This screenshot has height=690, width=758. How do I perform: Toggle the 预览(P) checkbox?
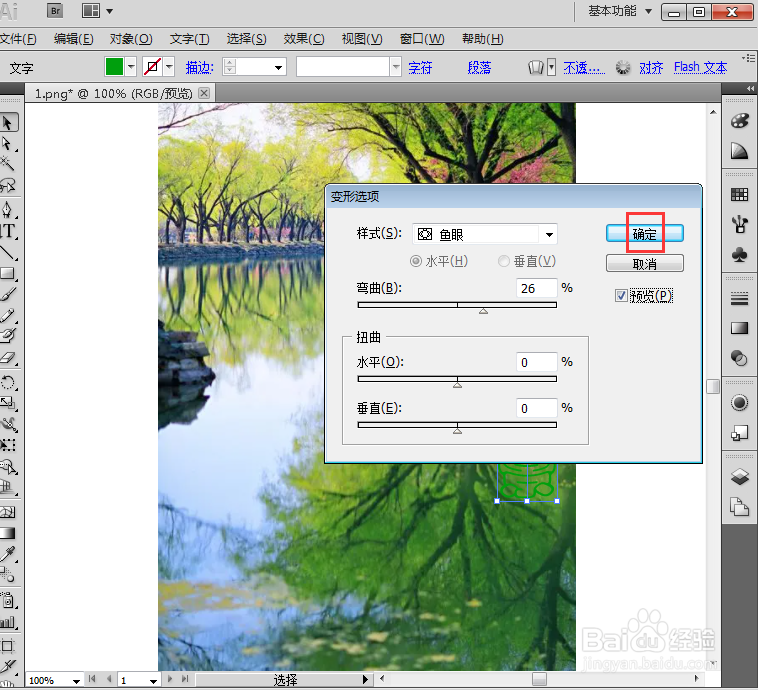click(621, 295)
